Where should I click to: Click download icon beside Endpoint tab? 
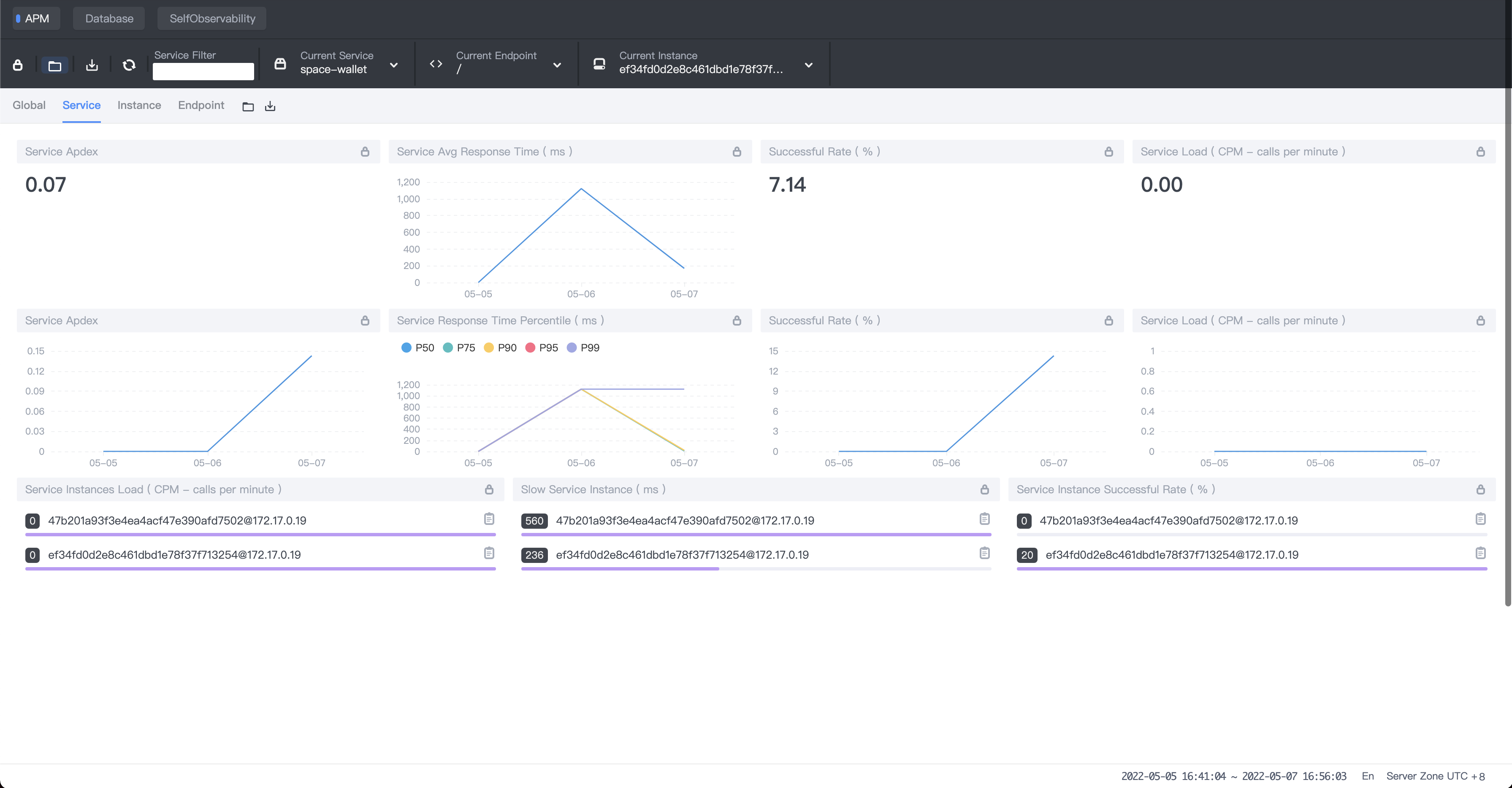click(270, 106)
